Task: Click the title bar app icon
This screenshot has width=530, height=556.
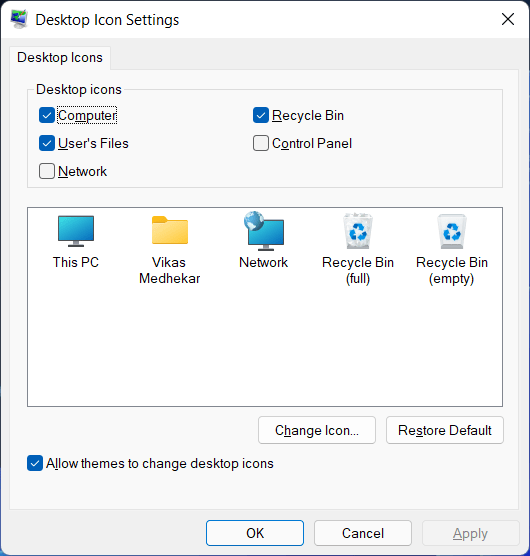Action: point(19,20)
